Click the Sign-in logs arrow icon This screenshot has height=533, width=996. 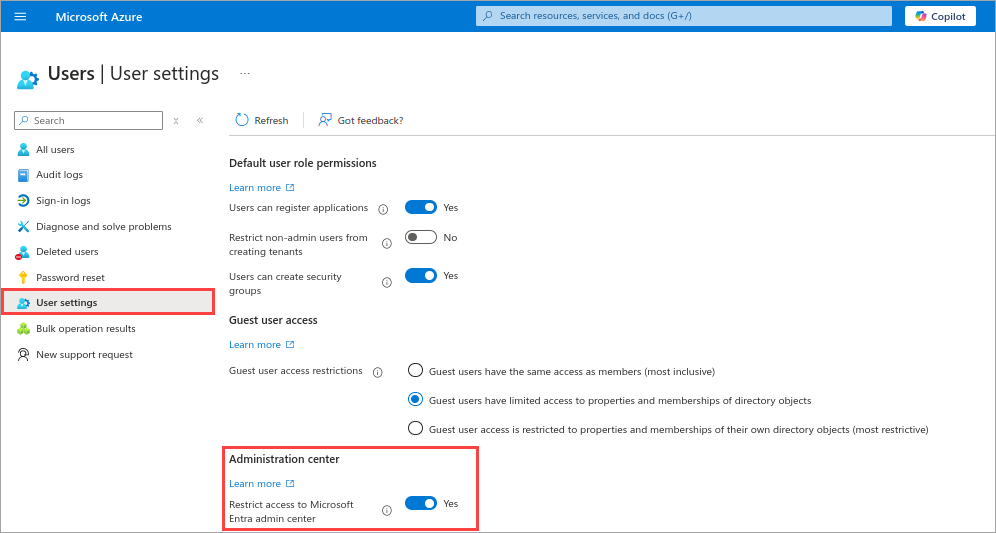(x=24, y=201)
